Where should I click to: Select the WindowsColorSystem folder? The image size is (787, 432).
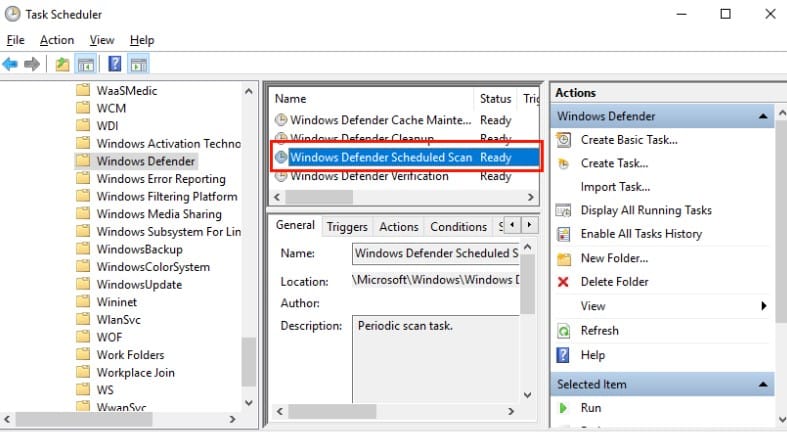click(x=153, y=267)
